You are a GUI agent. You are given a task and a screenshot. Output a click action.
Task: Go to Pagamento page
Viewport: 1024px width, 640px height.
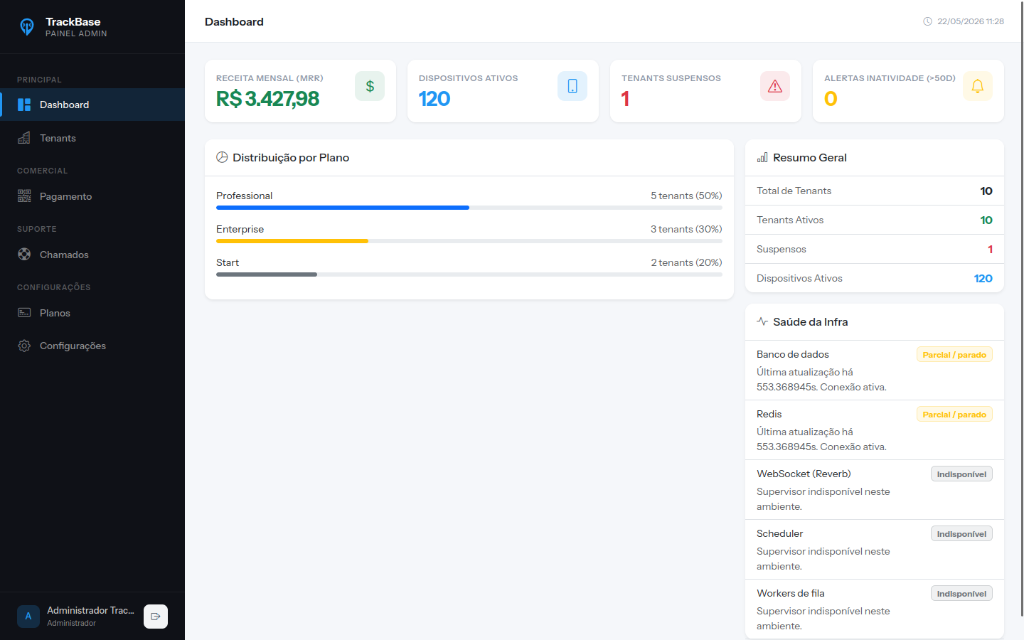(x=93, y=196)
